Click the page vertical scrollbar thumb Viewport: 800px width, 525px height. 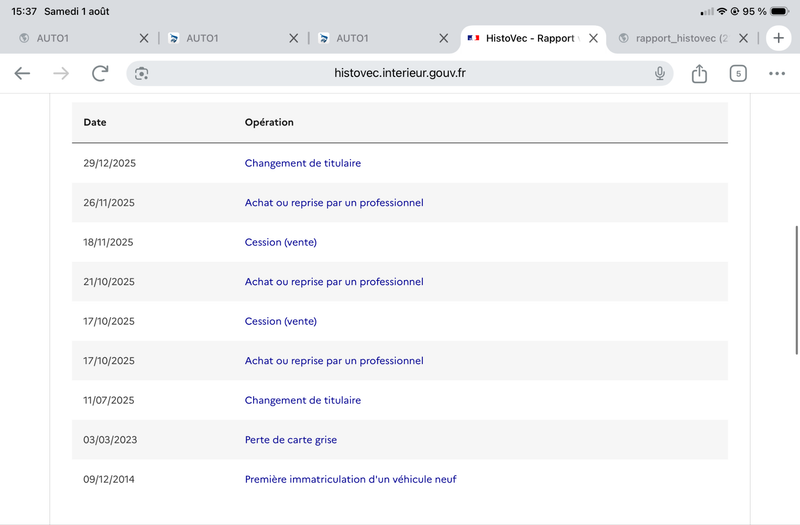[796, 290]
